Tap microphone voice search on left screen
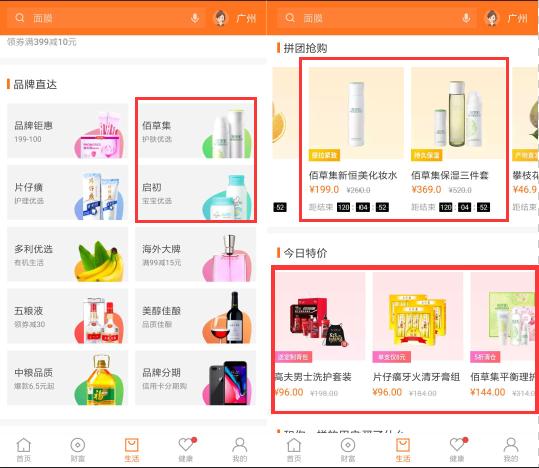This screenshot has width=539, height=468. (195, 18)
